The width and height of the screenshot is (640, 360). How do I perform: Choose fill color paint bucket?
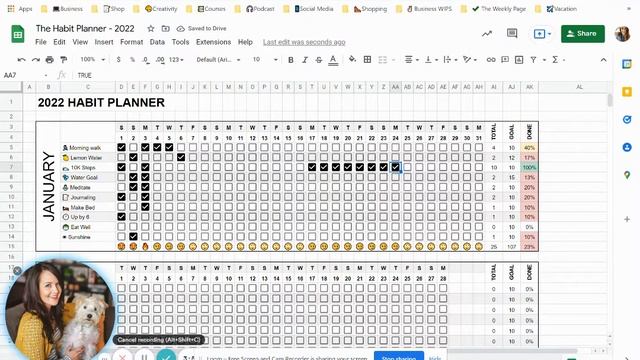click(352, 60)
